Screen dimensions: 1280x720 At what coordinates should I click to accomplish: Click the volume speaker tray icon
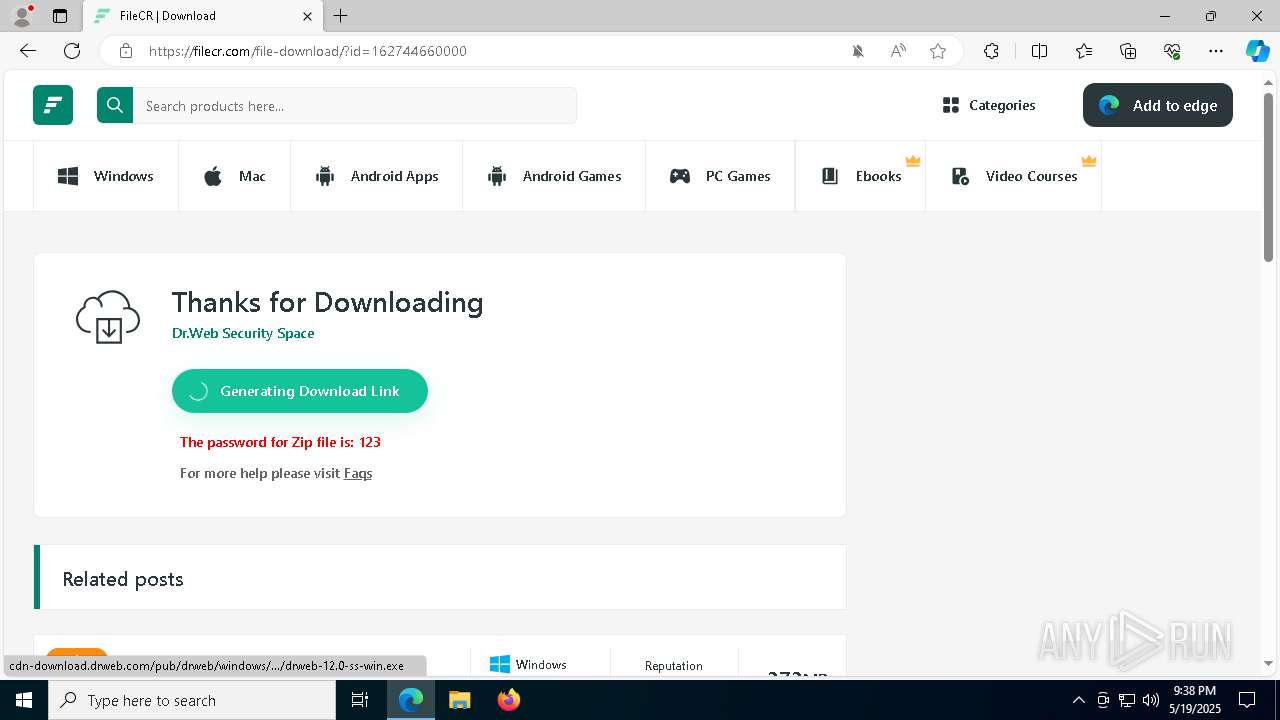1151,700
